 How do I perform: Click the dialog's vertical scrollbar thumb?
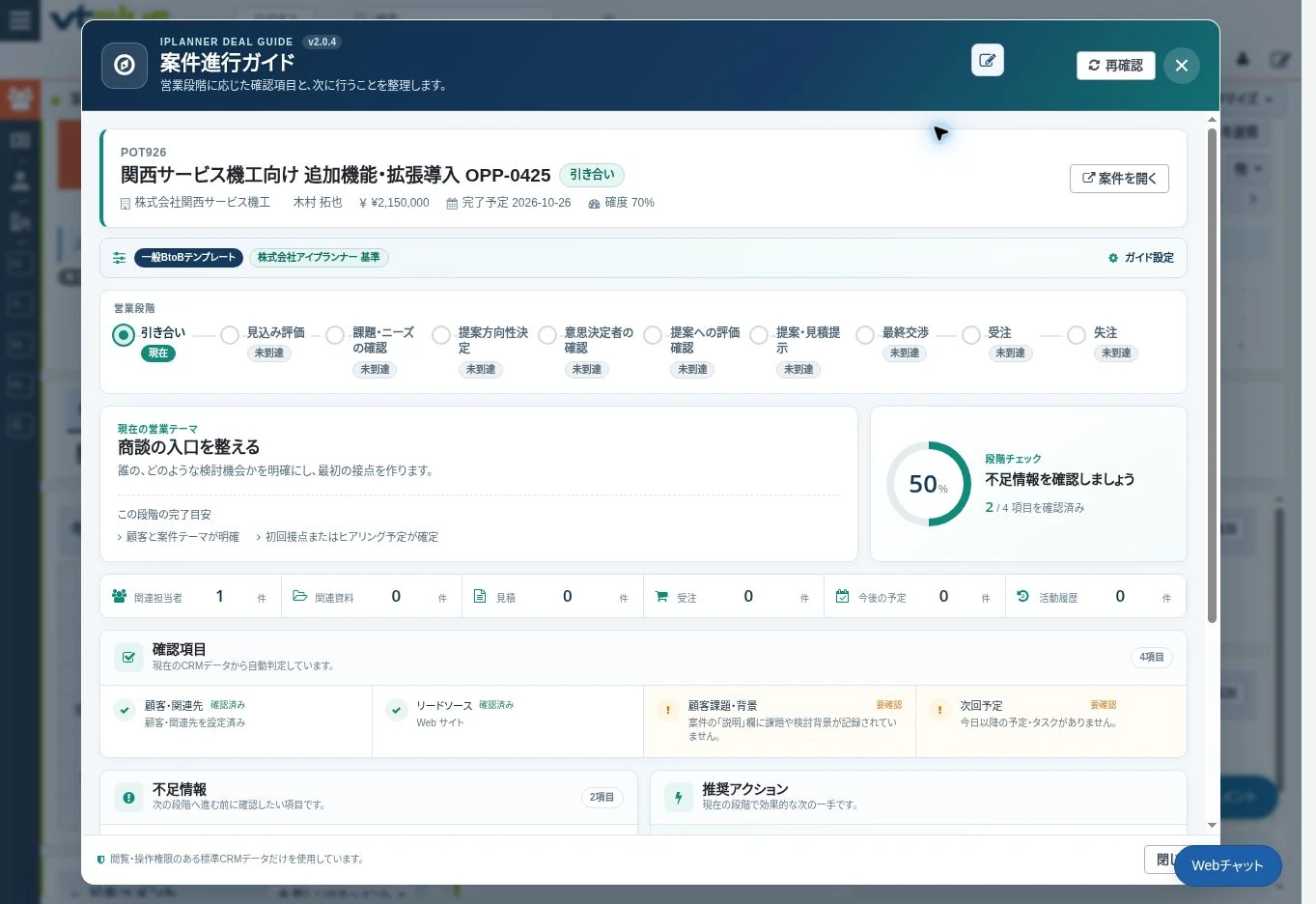click(1212, 375)
